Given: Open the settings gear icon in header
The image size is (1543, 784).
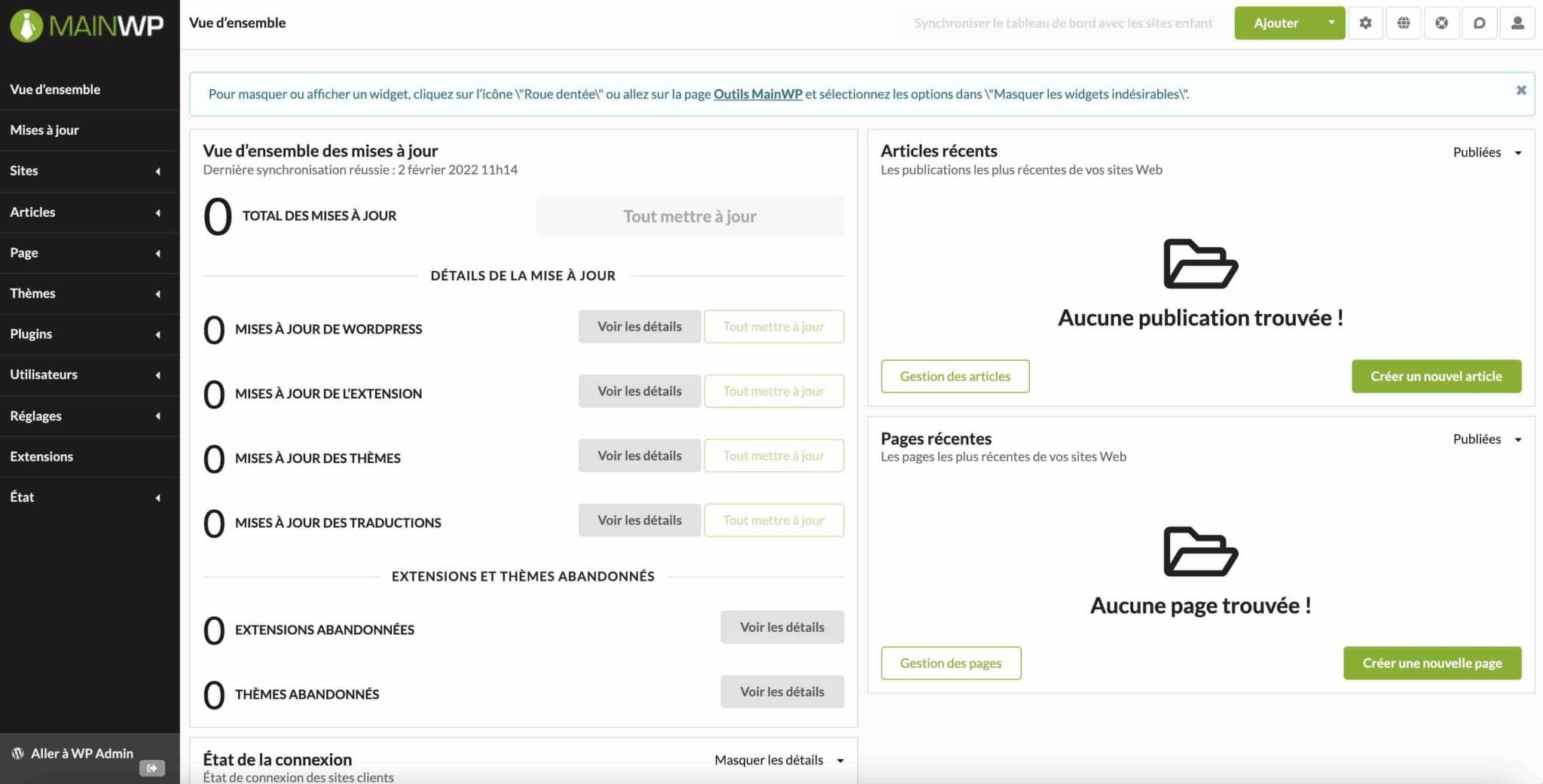Looking at the screenshot, I should tap(1365, 23).
